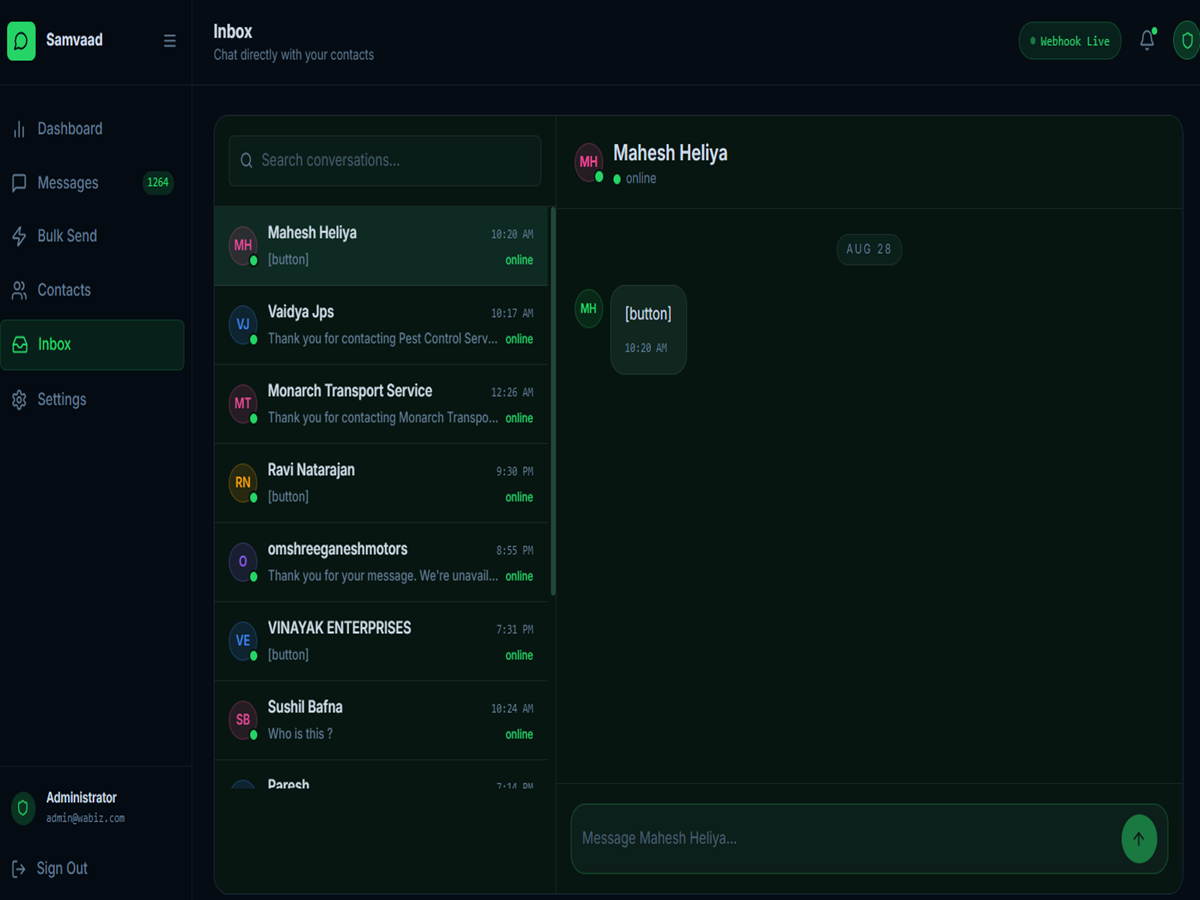Click the AUG 28 date label
The width and height of the screenshot is (1200, 900).
(869, 250)
